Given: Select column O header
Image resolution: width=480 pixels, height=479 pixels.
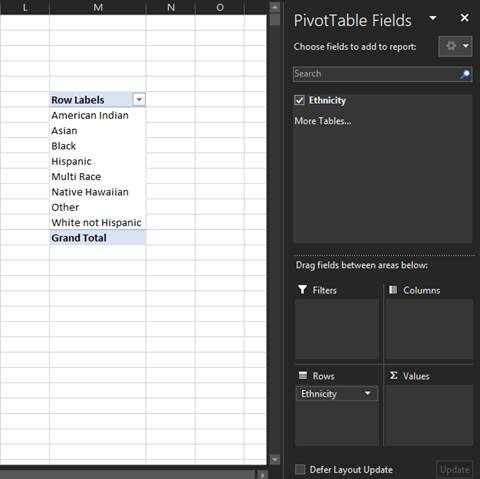Looking at the screenshot, I should coord(220,7).
